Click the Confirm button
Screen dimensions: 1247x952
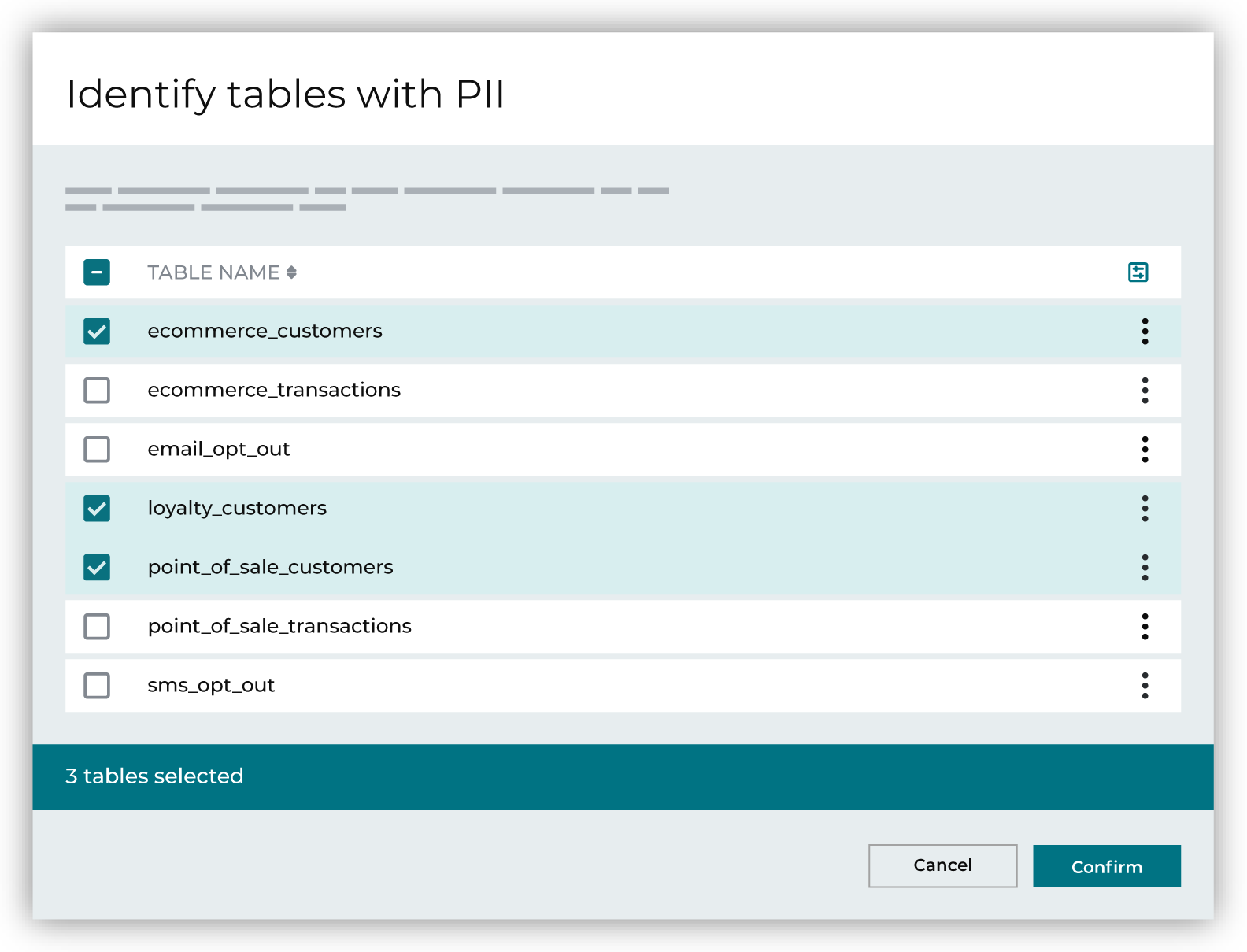tap(1106, 865)
